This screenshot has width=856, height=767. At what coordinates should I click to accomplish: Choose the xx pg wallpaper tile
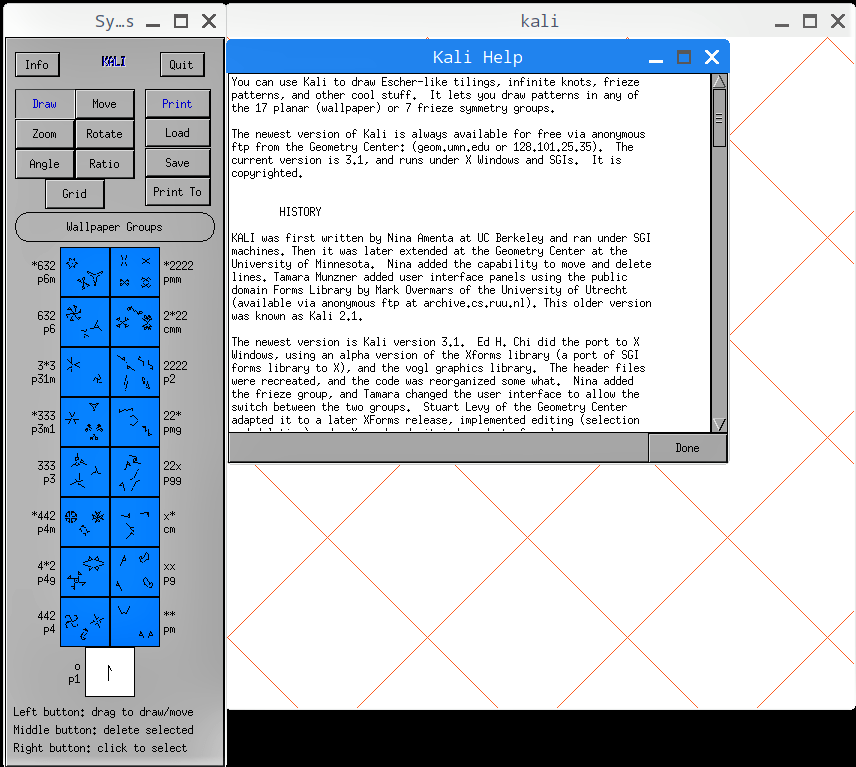(x=135, y=572)
